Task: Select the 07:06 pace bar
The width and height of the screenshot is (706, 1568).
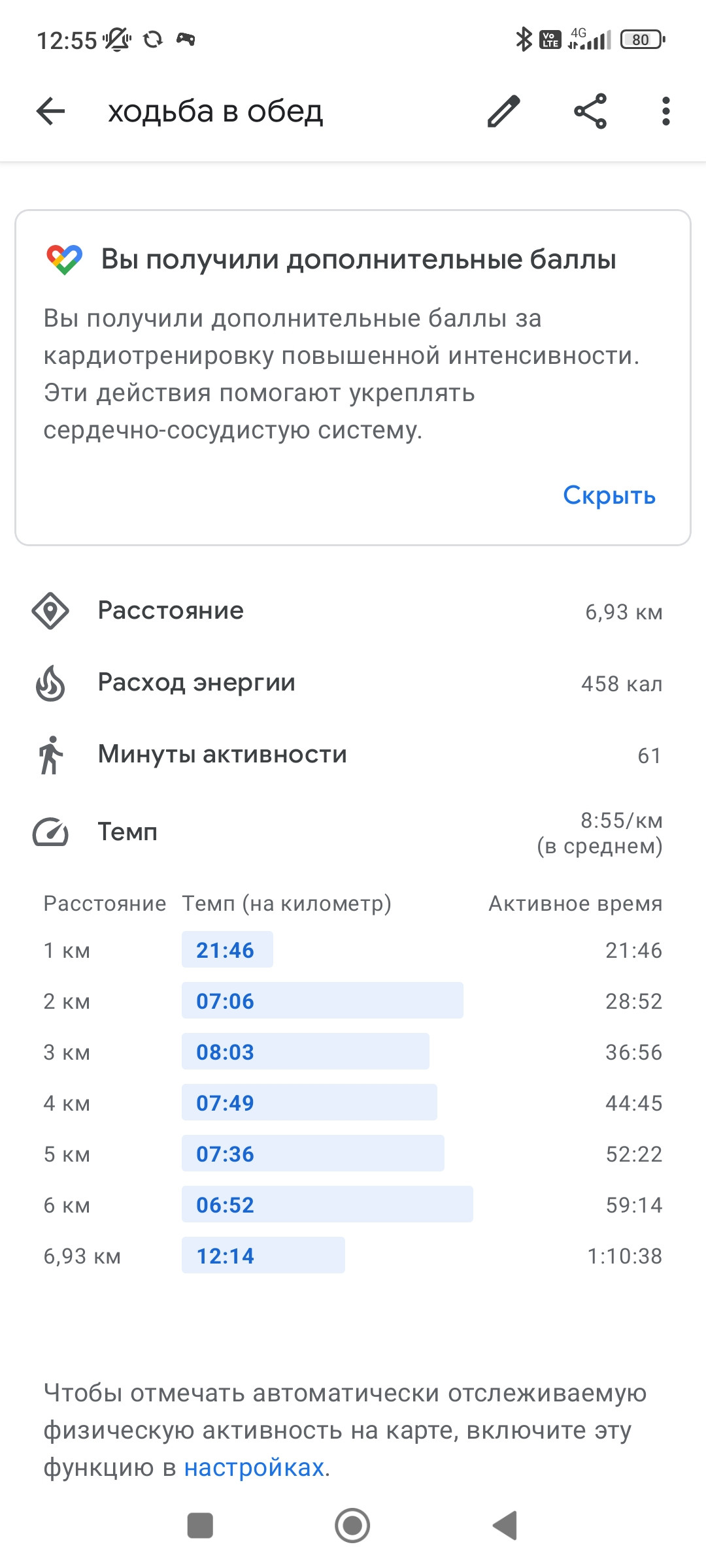Action: [x=322, y=1000]
